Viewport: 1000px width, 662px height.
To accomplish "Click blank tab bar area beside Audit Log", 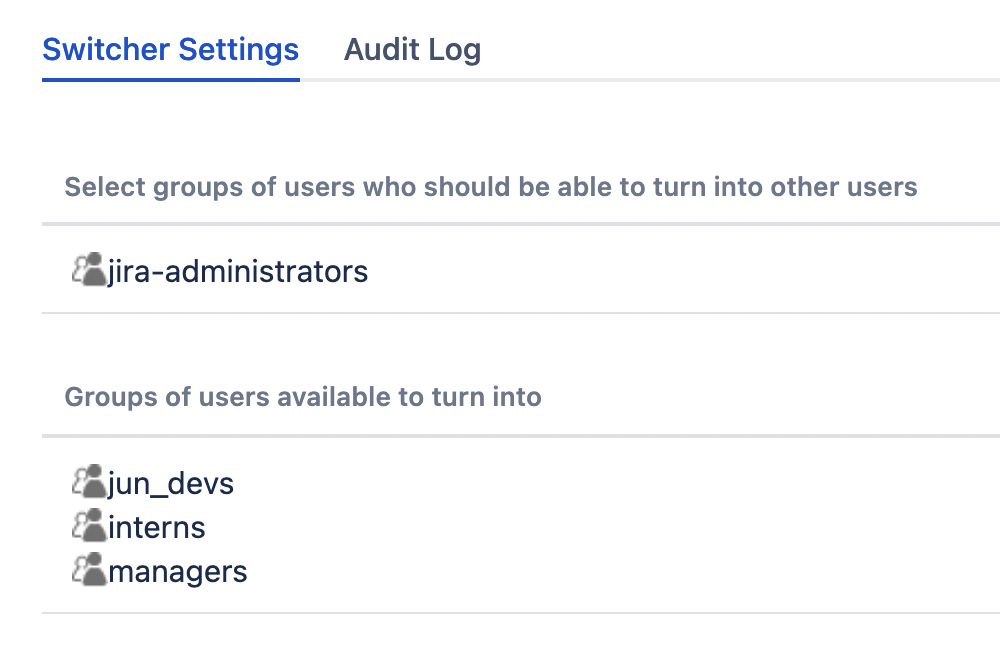I will tap(740, 49).
